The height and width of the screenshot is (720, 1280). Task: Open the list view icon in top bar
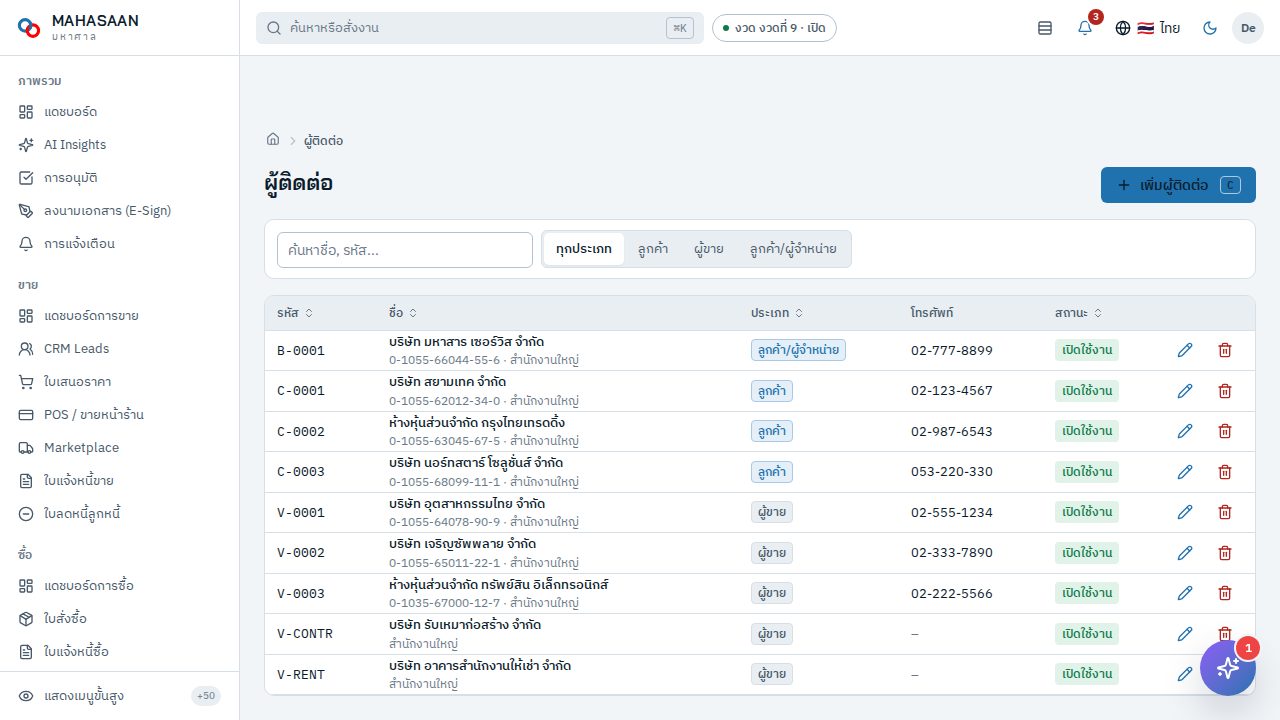point(1045,28)
